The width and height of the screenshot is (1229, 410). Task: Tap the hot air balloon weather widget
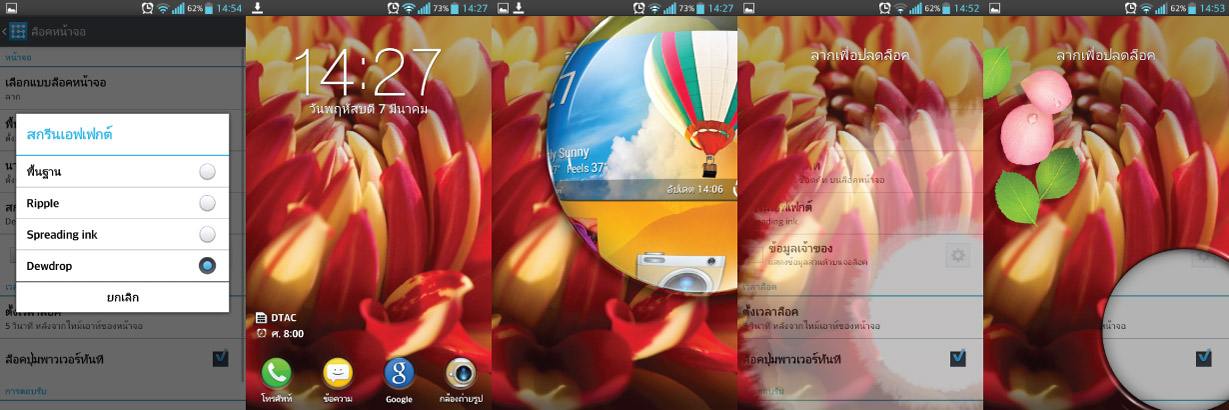(690, 100)
